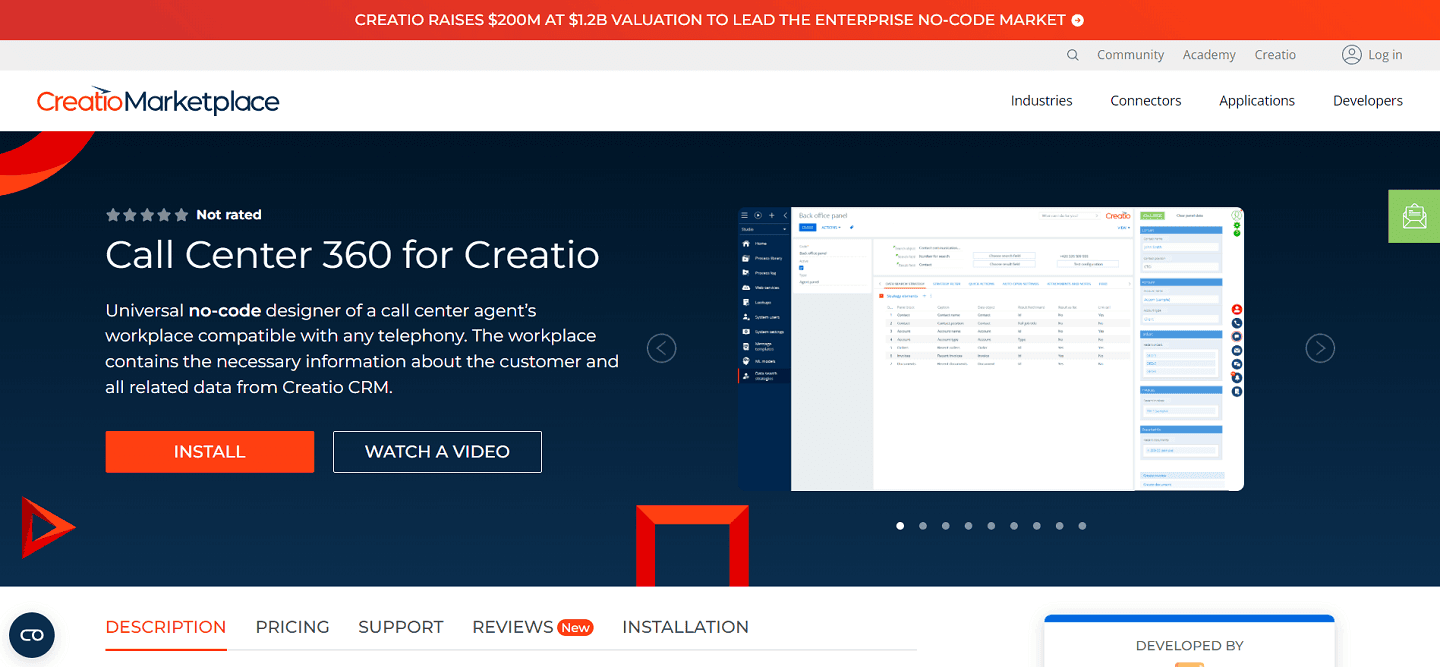The image size is (1440, 667).
Task: Click the previous carousel arrow
Action: point(661,348)
